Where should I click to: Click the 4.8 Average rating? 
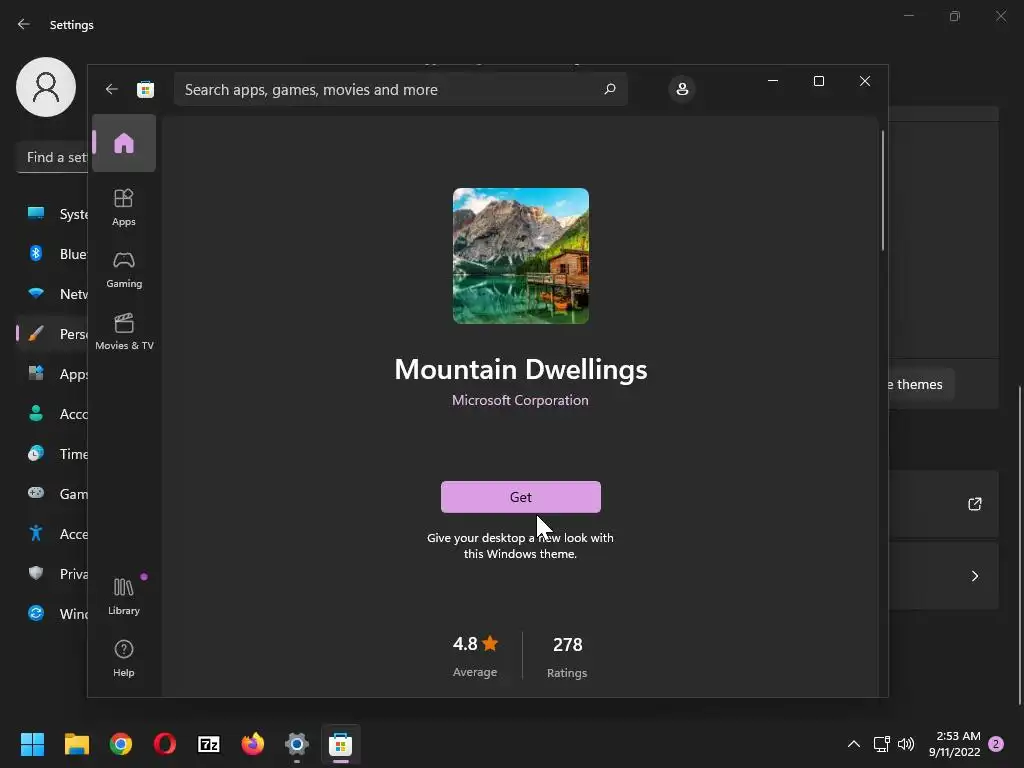click(475, 656)
